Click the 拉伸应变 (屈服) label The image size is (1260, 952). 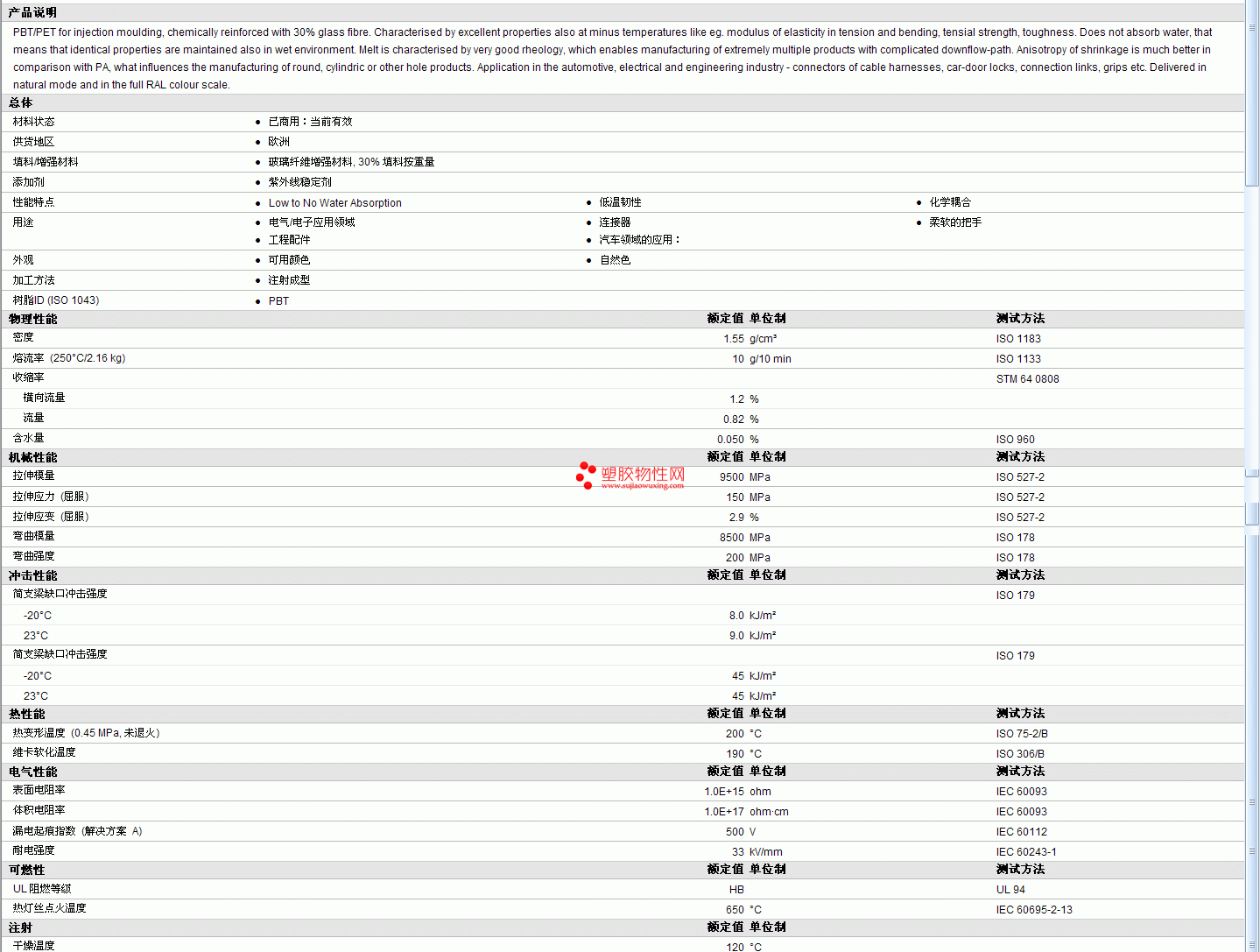(x=51, y=517)
